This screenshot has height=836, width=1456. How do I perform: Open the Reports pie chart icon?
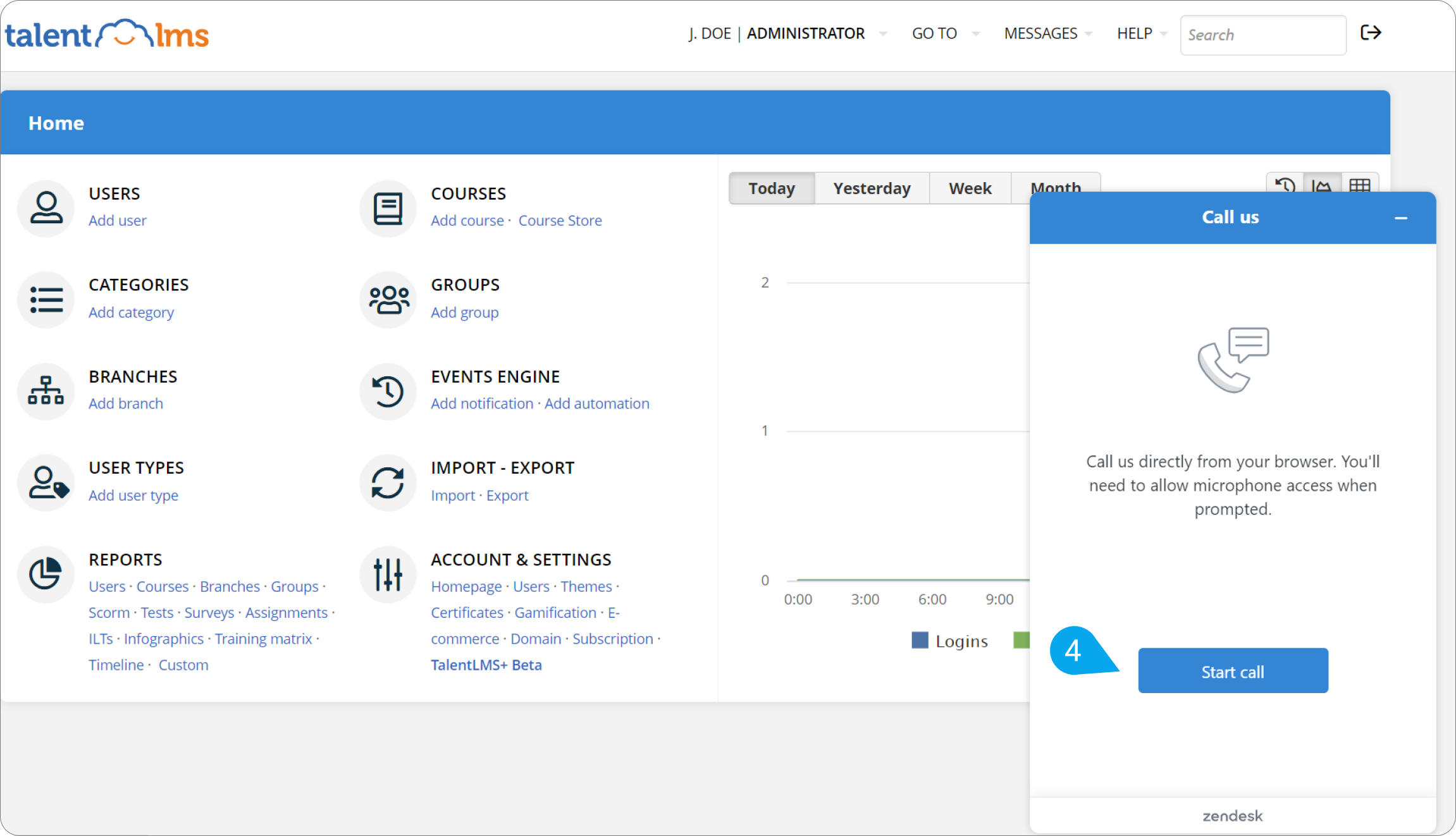tap(46, 574)
